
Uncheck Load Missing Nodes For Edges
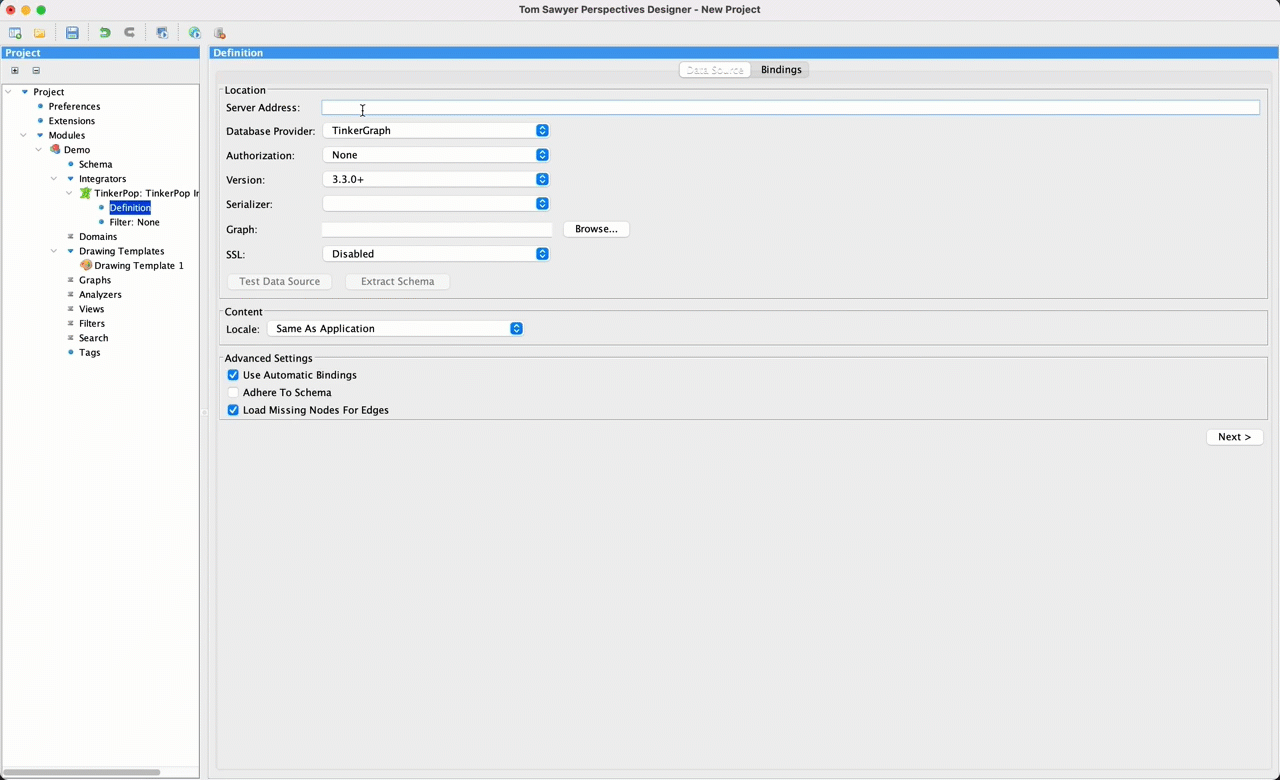click(233, 410)
